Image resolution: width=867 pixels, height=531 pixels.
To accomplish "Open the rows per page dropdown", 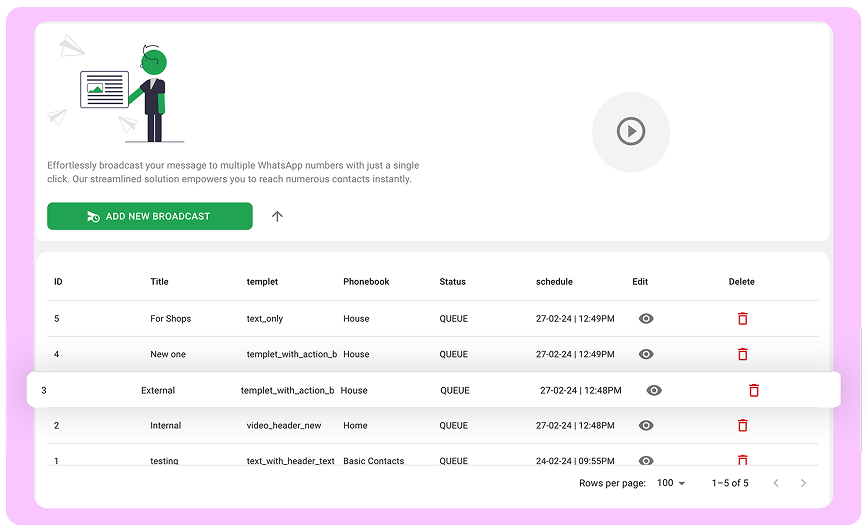I will pyautogui.click(x=671, y=483).
